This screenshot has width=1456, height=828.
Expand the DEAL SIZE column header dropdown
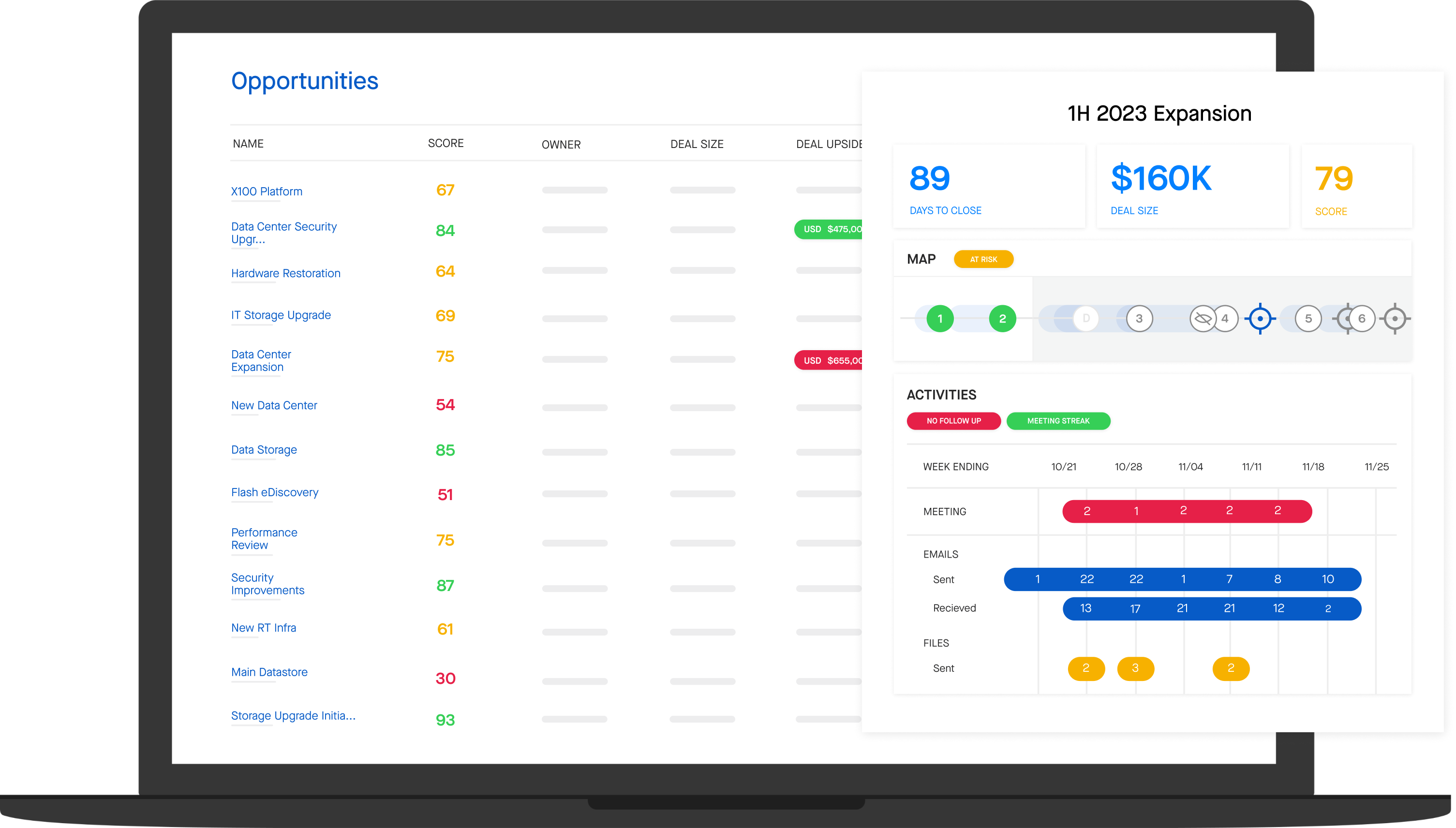(x=698, y=143)
